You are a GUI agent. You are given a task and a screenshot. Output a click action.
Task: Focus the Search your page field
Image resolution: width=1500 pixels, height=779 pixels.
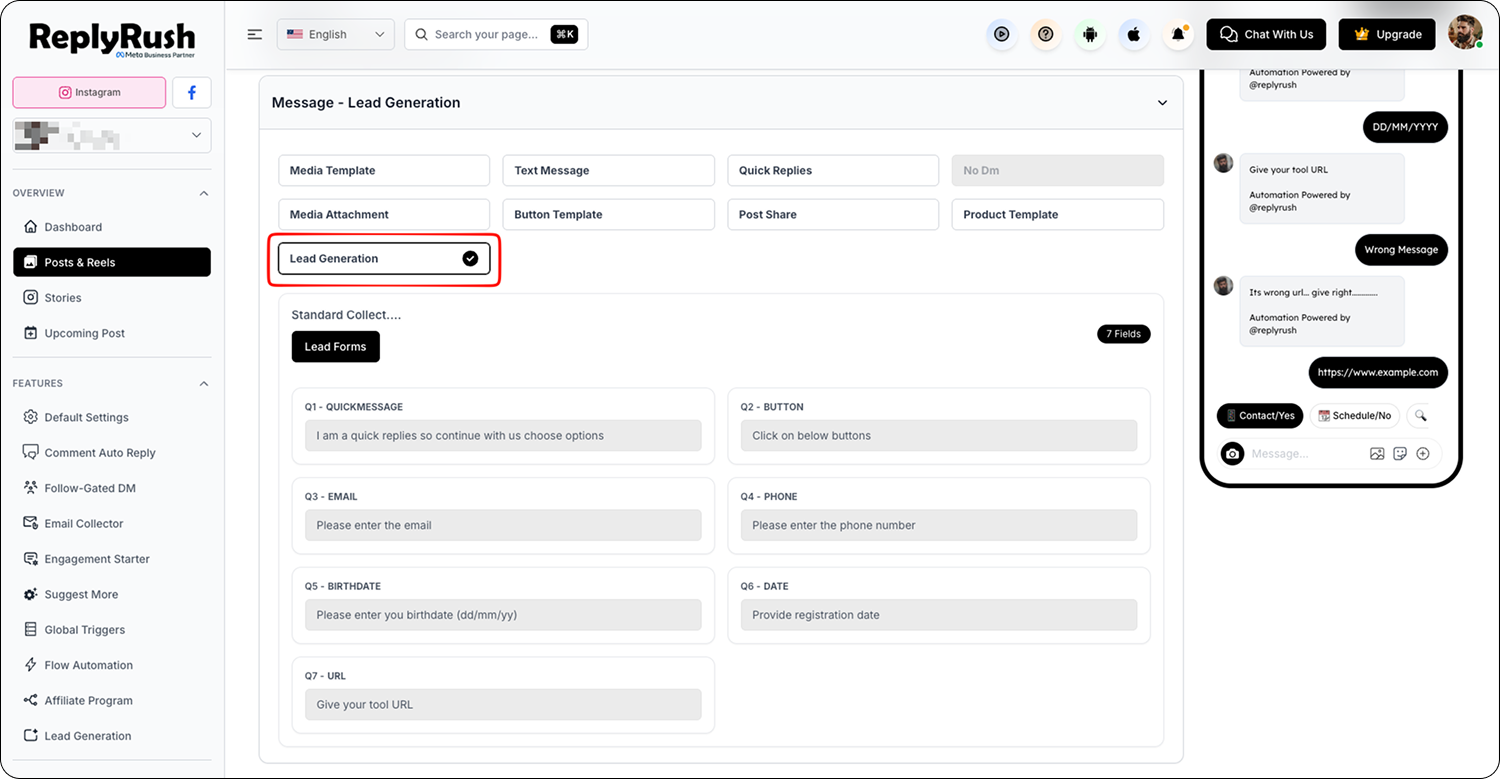[496, 34]
